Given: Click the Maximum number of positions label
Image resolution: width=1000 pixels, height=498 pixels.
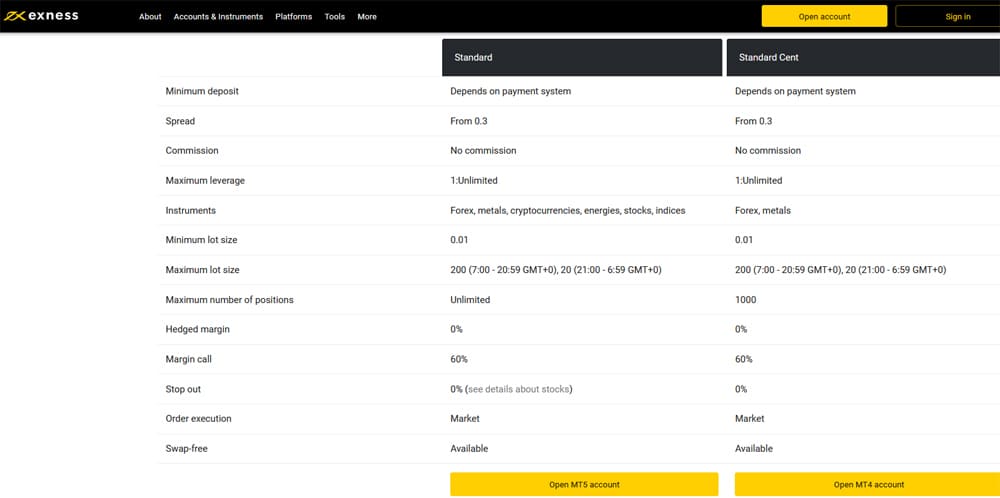Looking at the screenshot, I should (229, 300).
